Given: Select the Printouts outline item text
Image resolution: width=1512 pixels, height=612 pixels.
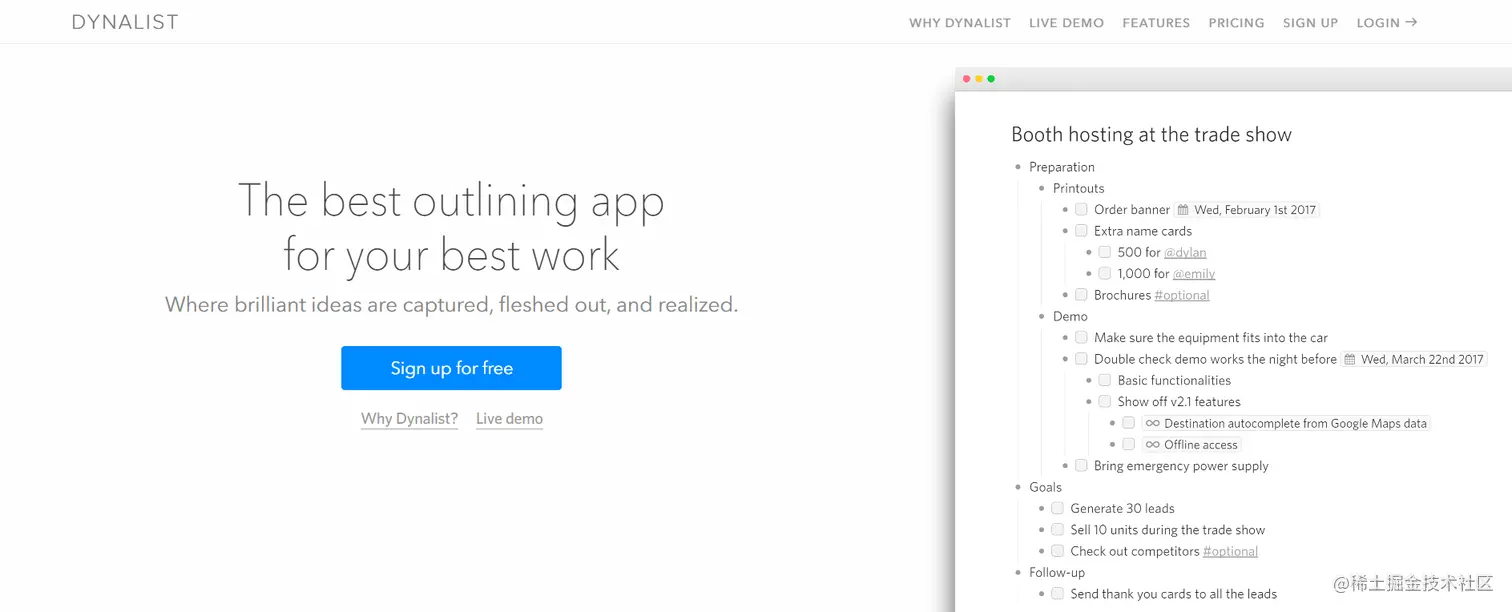Looking at the screenshot, I should point(1079,188).
